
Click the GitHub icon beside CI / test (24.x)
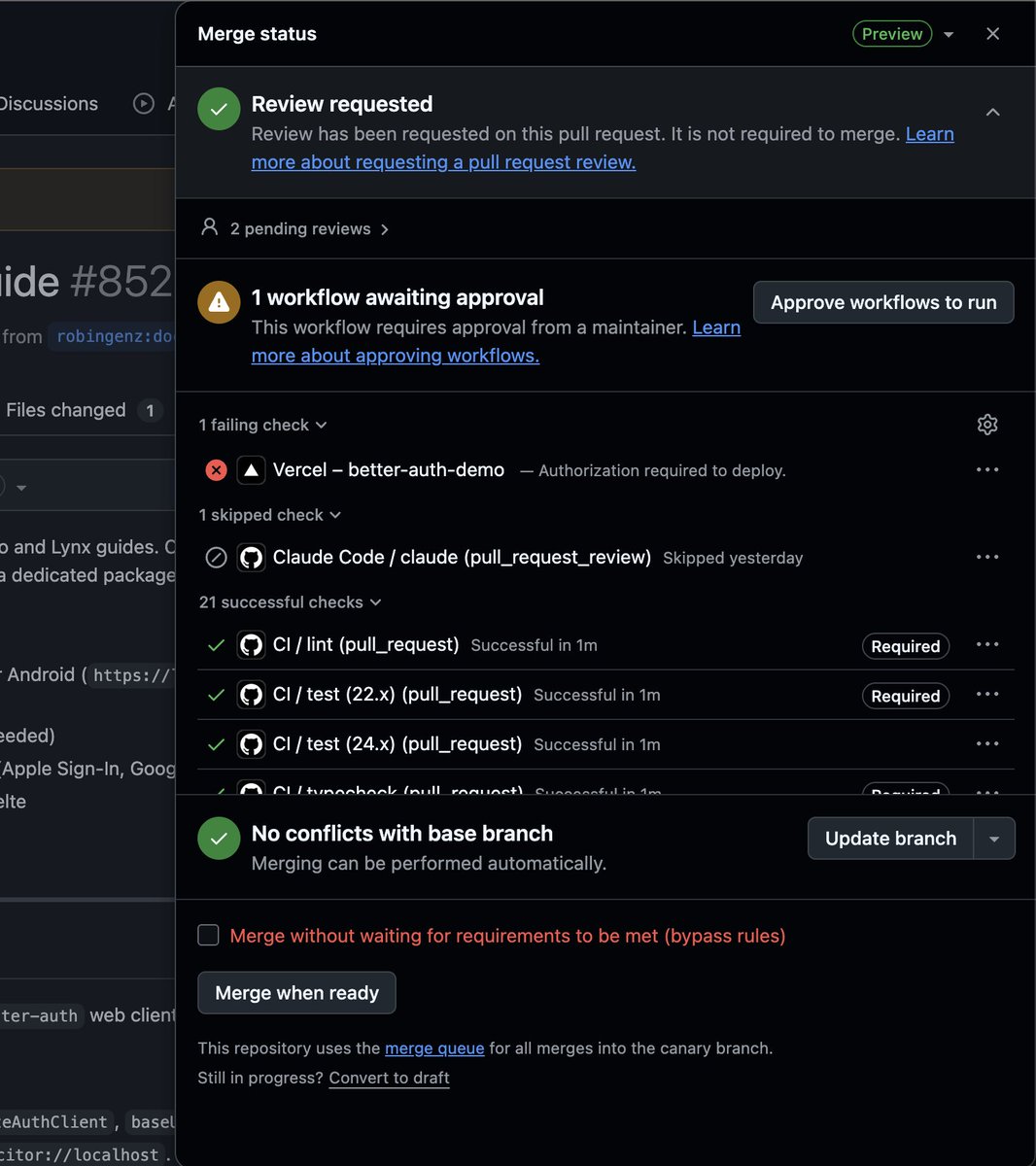251,744
